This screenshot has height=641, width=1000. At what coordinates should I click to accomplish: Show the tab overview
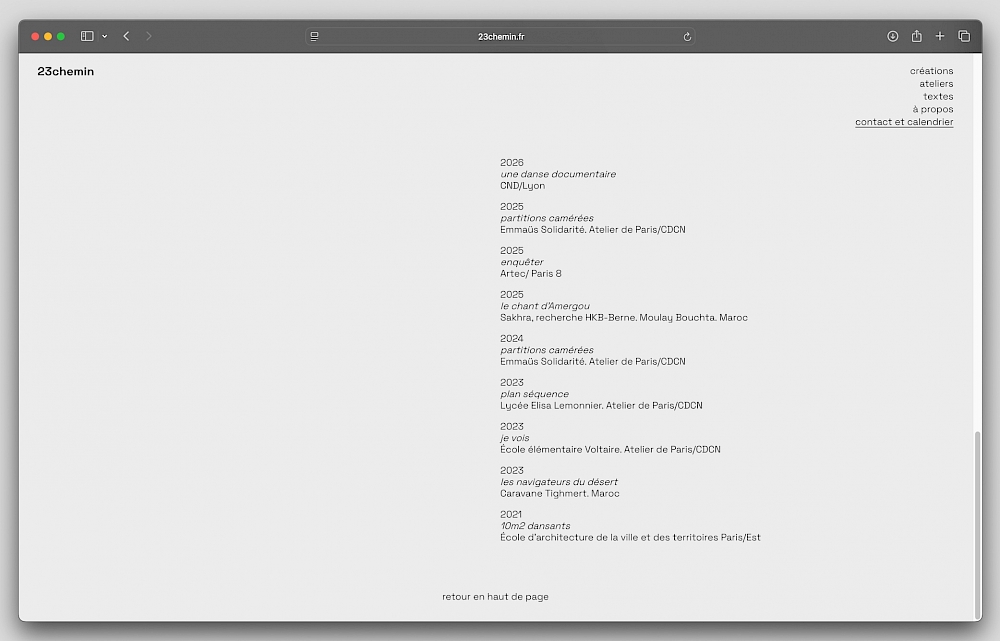[x=964, y=36]
